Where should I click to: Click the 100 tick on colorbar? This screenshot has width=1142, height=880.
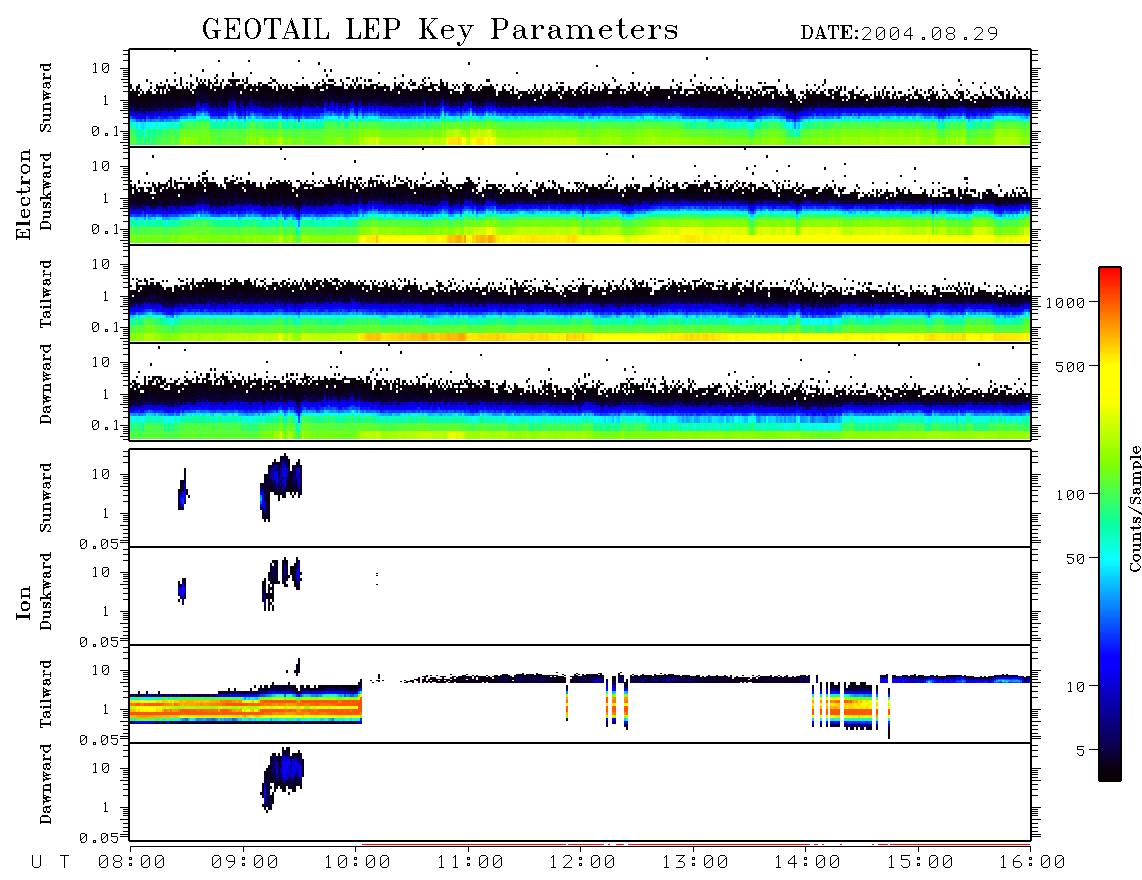[1070, 495]
